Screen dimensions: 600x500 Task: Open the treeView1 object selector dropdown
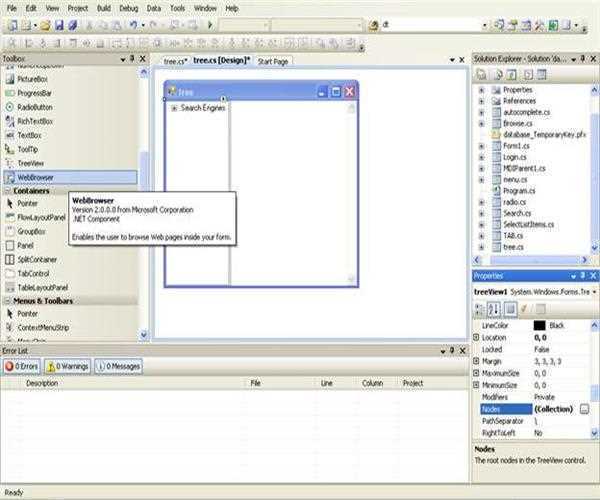point(594,292)
